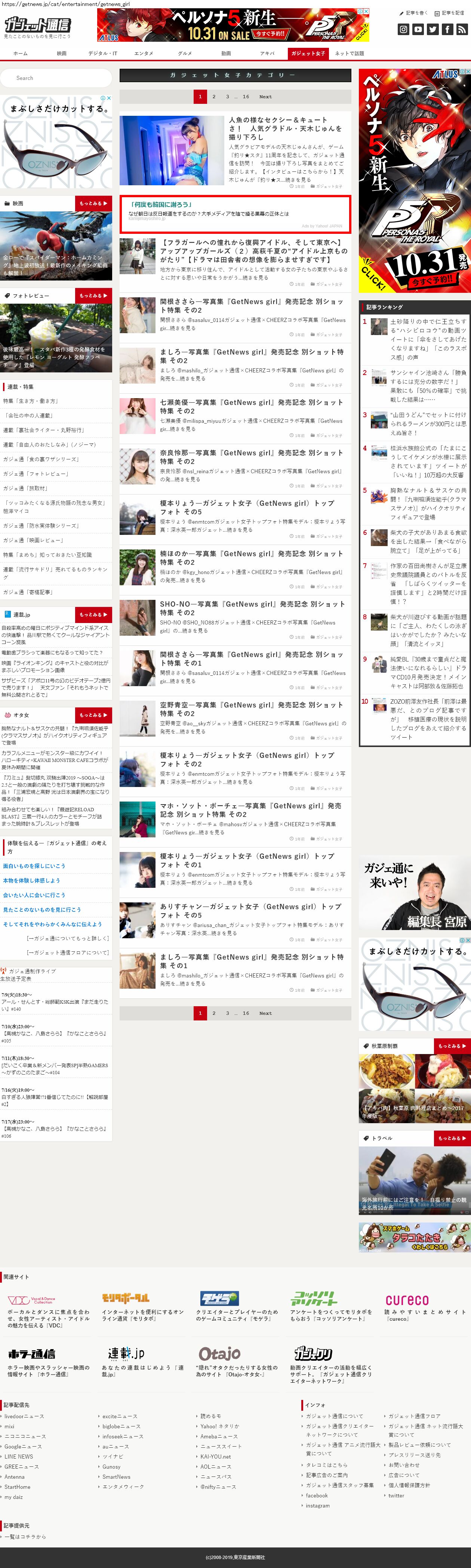Image resolution: width=471 pixels, height=1568 pixels.
Task: Open the Instagram icon in the header
Action: click(x=403, y=29)
